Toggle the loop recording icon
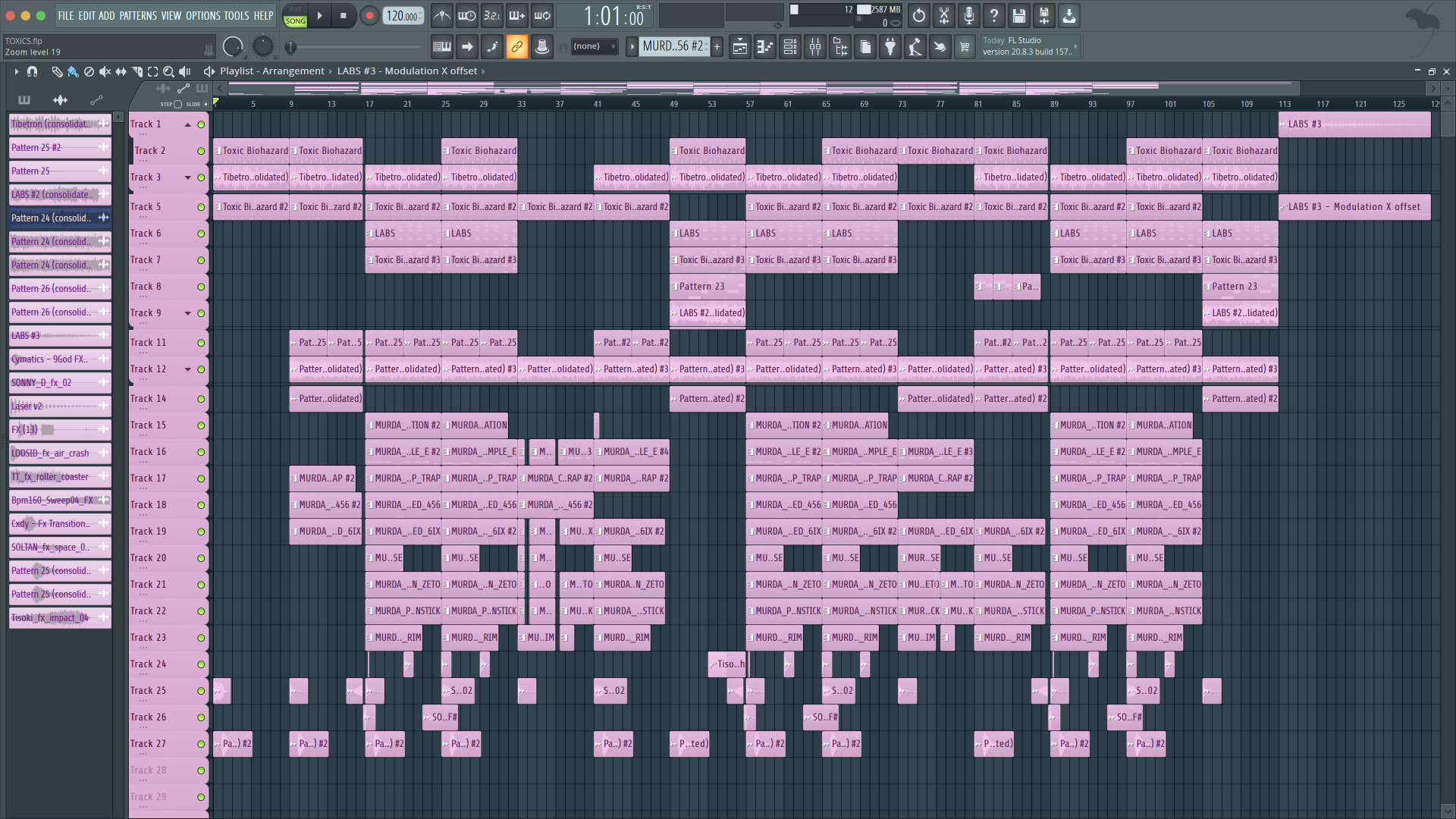 [542, 15]
